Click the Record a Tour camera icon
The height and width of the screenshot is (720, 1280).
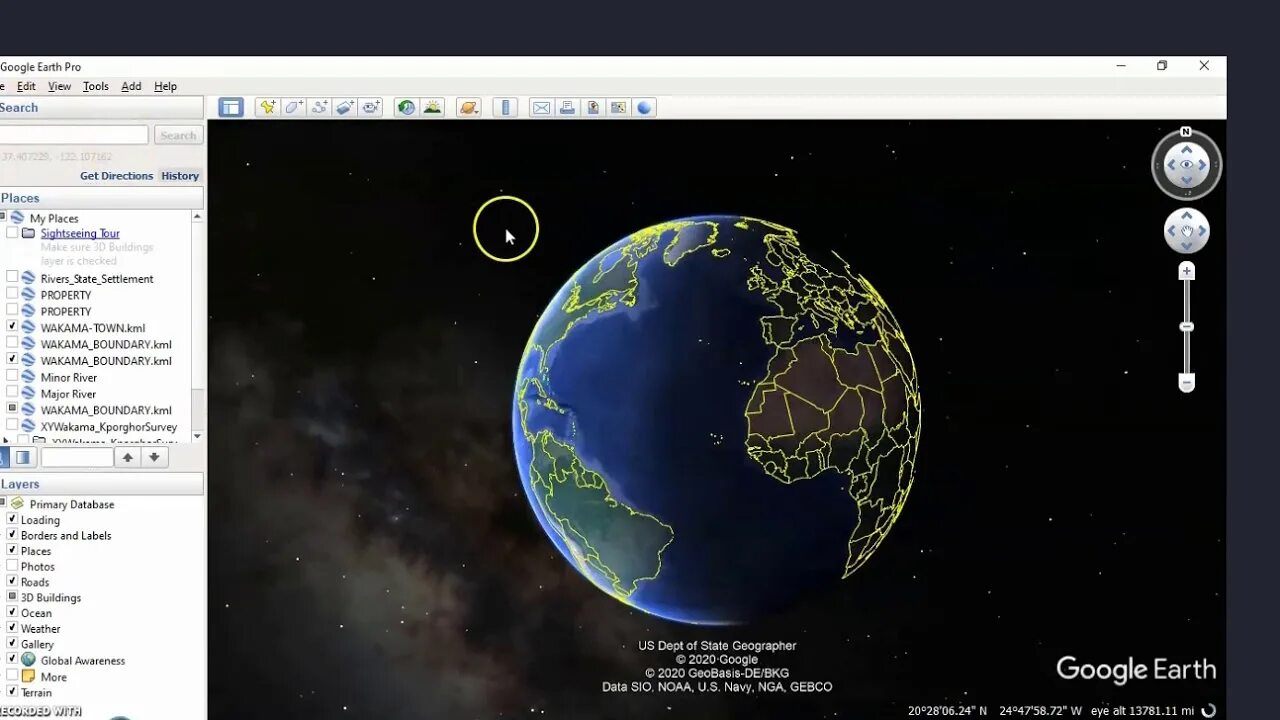pos(371,108)
